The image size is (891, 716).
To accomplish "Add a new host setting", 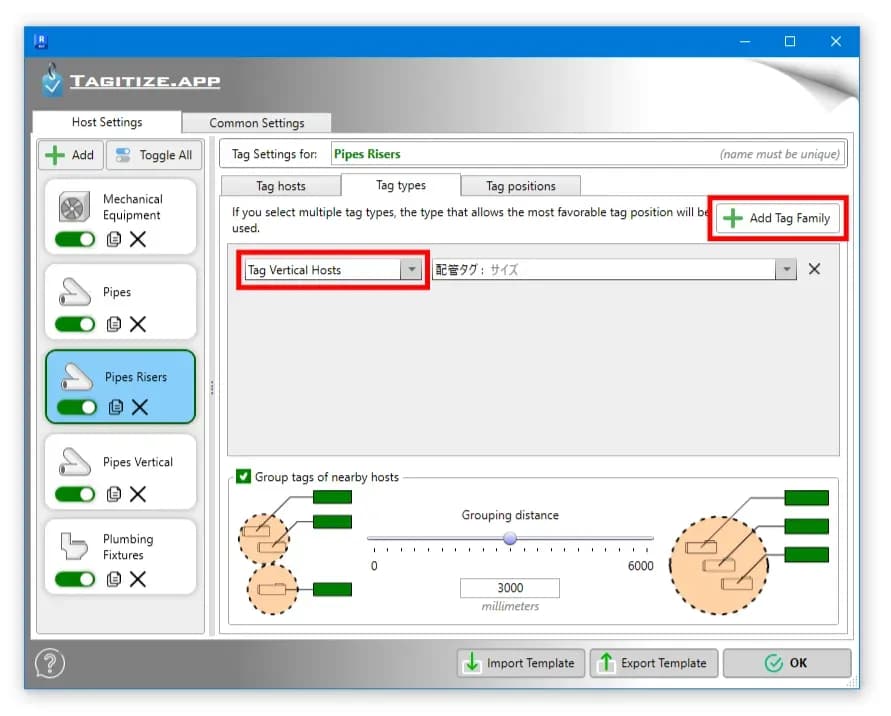I will coord(70,155).
